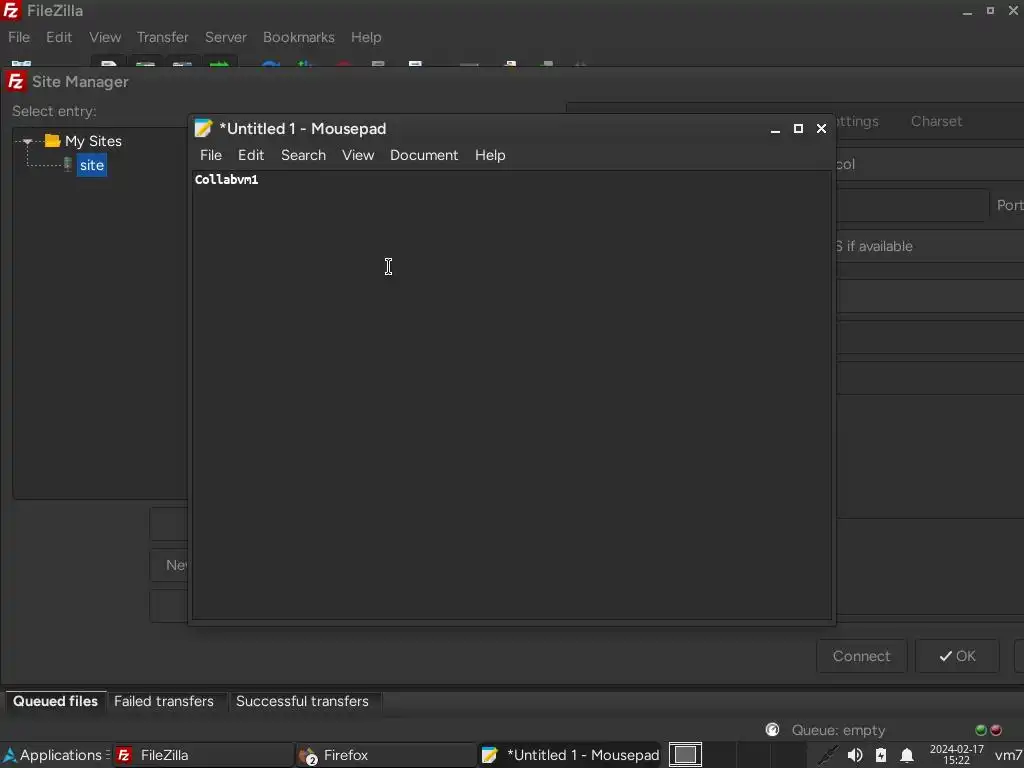
Task: Click the queue speed gauge icon
Action: click(x=773, y=729)
